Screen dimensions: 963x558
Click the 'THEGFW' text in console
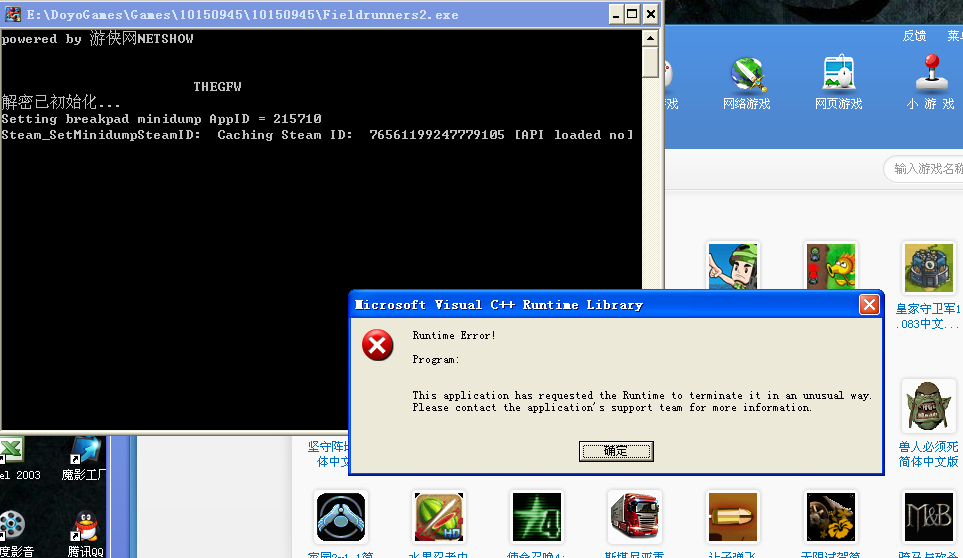(217, 87)
